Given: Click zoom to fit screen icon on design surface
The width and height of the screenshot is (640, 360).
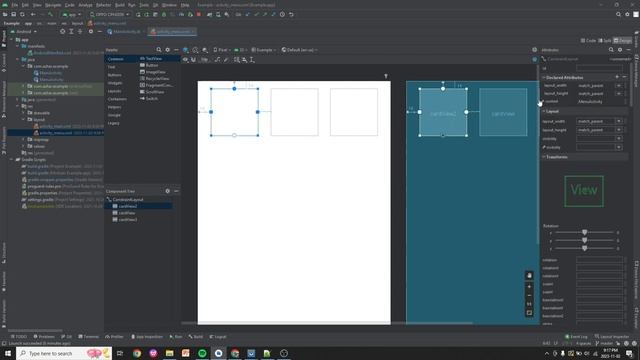Looking at the screenshot, I should pos(529,313).
